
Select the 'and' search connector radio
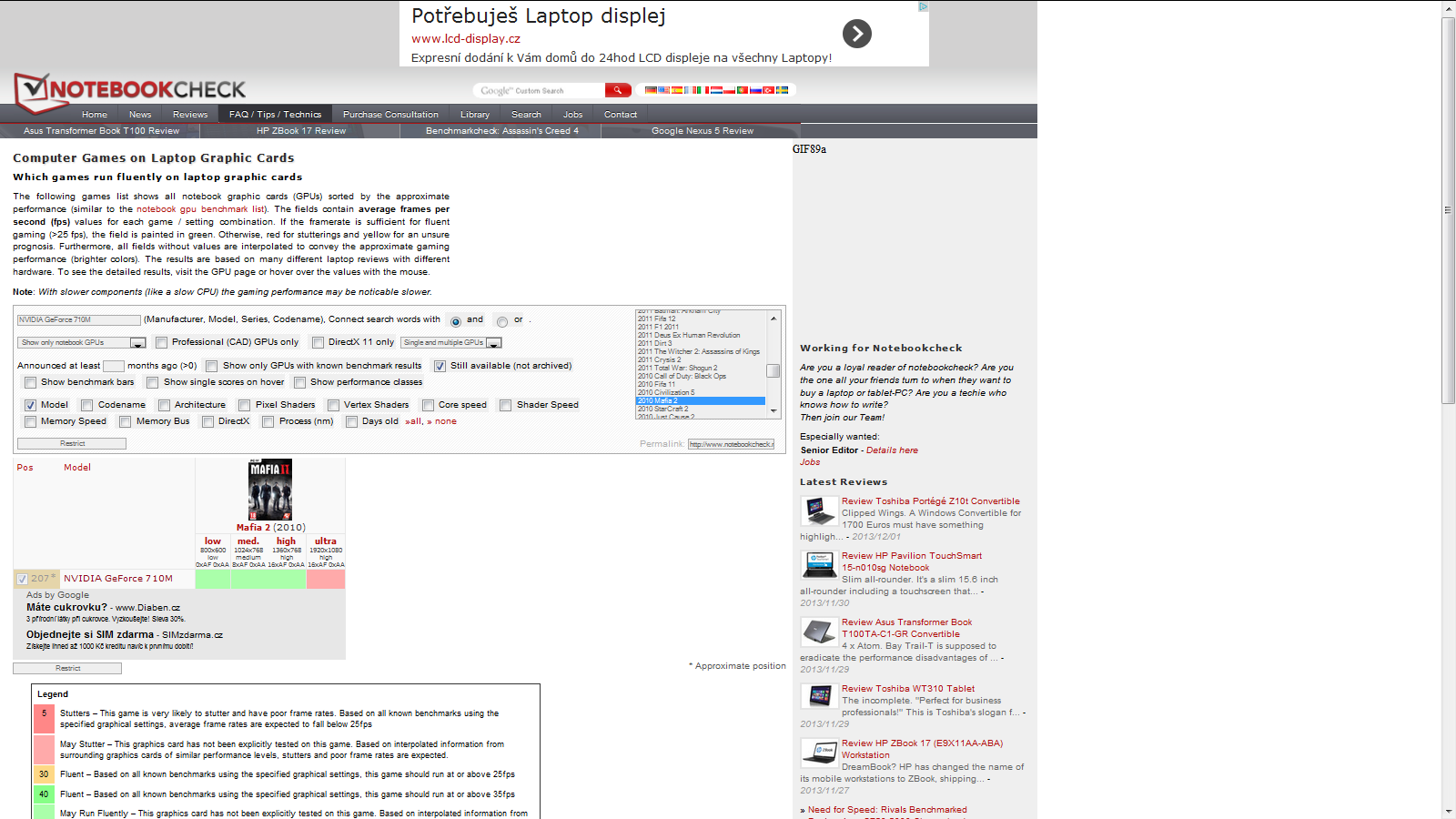click(456, 321)
